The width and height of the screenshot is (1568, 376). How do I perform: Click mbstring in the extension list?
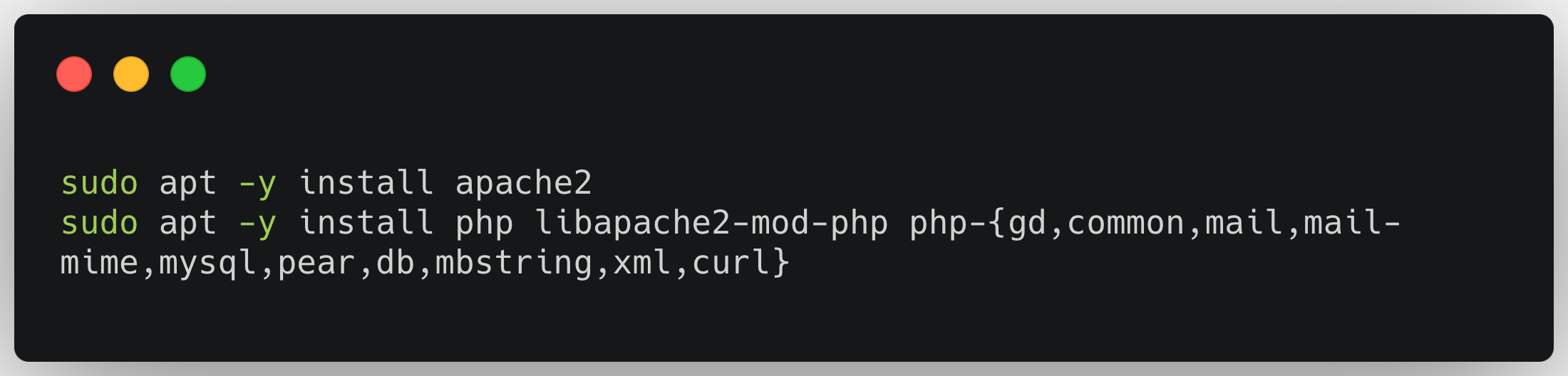[x=514, y=263]
